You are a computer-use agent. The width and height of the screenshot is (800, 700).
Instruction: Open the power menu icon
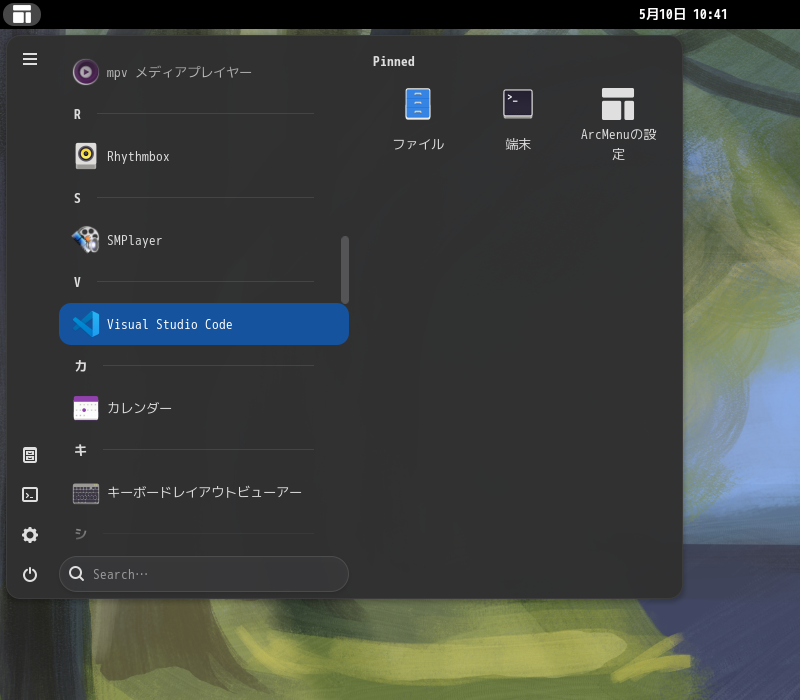pyautogui.click(x=30, y=574)
